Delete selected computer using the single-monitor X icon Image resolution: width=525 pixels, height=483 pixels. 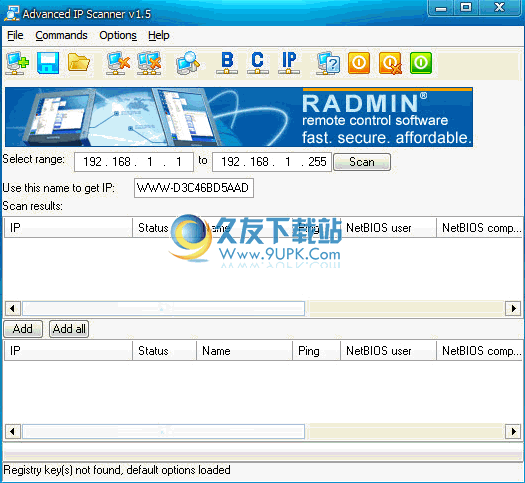click(118, 63)
